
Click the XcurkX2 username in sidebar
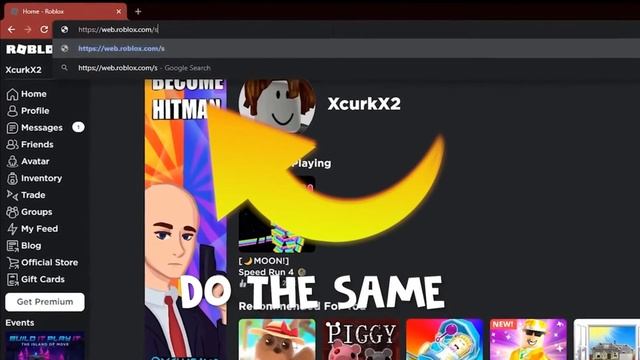pos(24,70)
